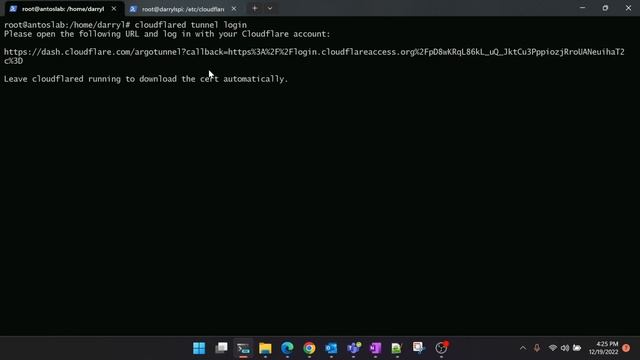Switch to the root@darrylspi: /etc/cloudflared tab
Image resolution: width=640 pixels, height=360 pixels.
point(183,9)
